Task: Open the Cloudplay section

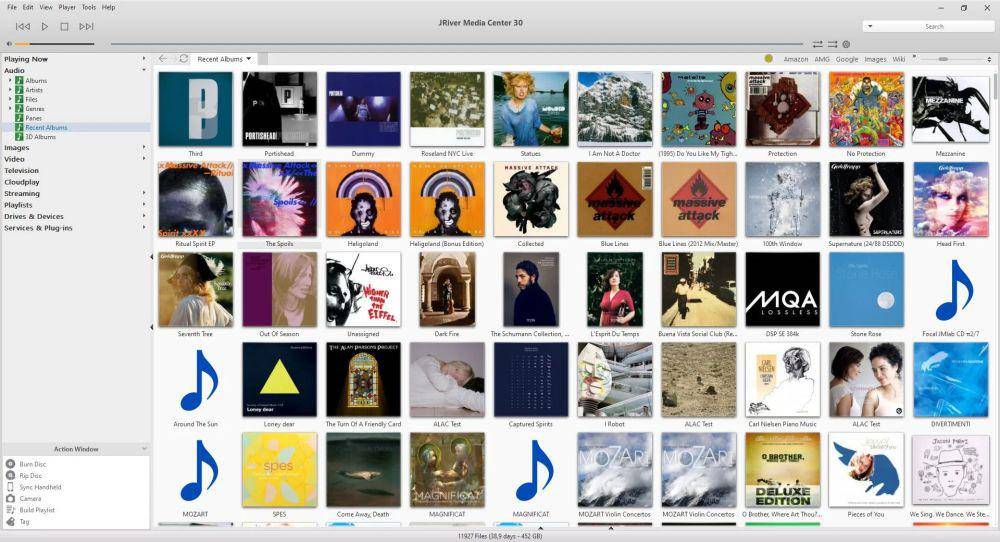Action: pos(22,182)
